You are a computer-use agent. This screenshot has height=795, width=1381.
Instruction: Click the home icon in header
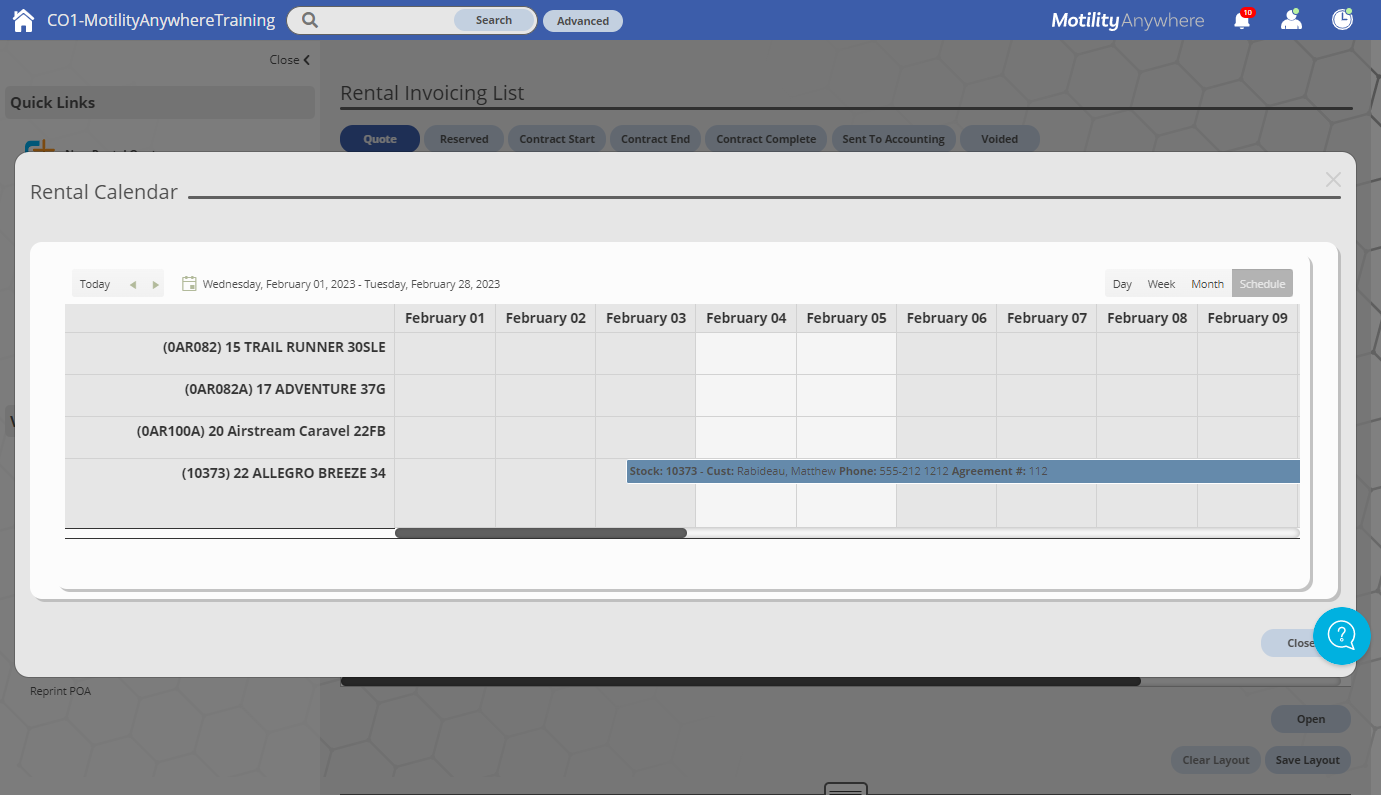pyautogui.click(x=23, y=20)
